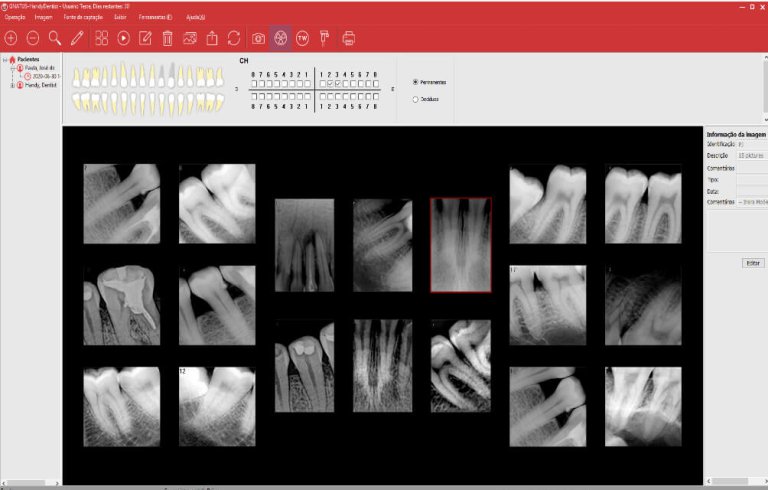Select the Deciduos radio button

(415, 98)
